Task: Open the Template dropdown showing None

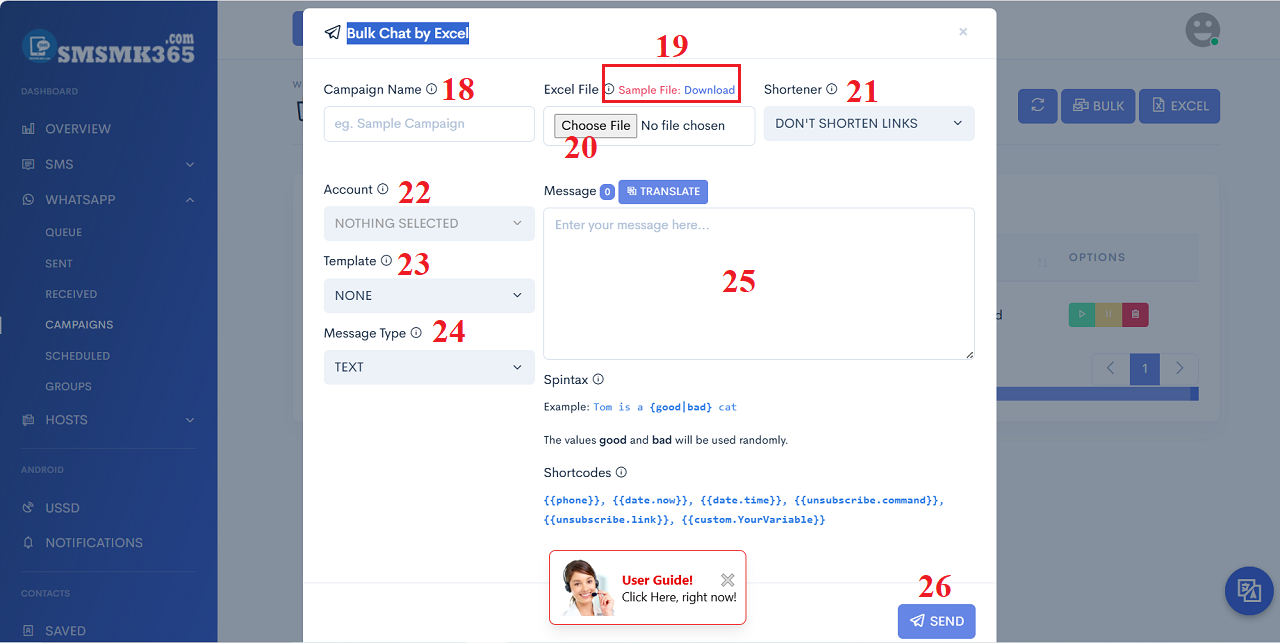Action: pyautogui.click(x=429, y=296)
